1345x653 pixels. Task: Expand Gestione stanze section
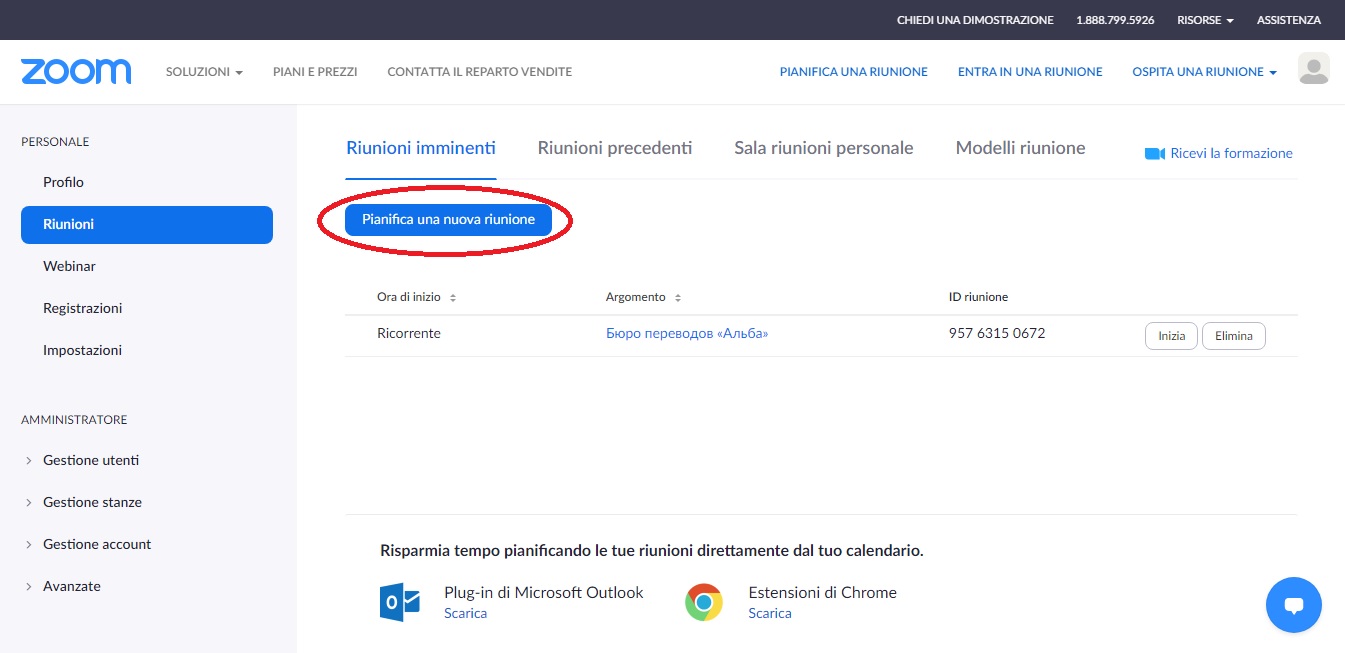(x=92, y=502)
